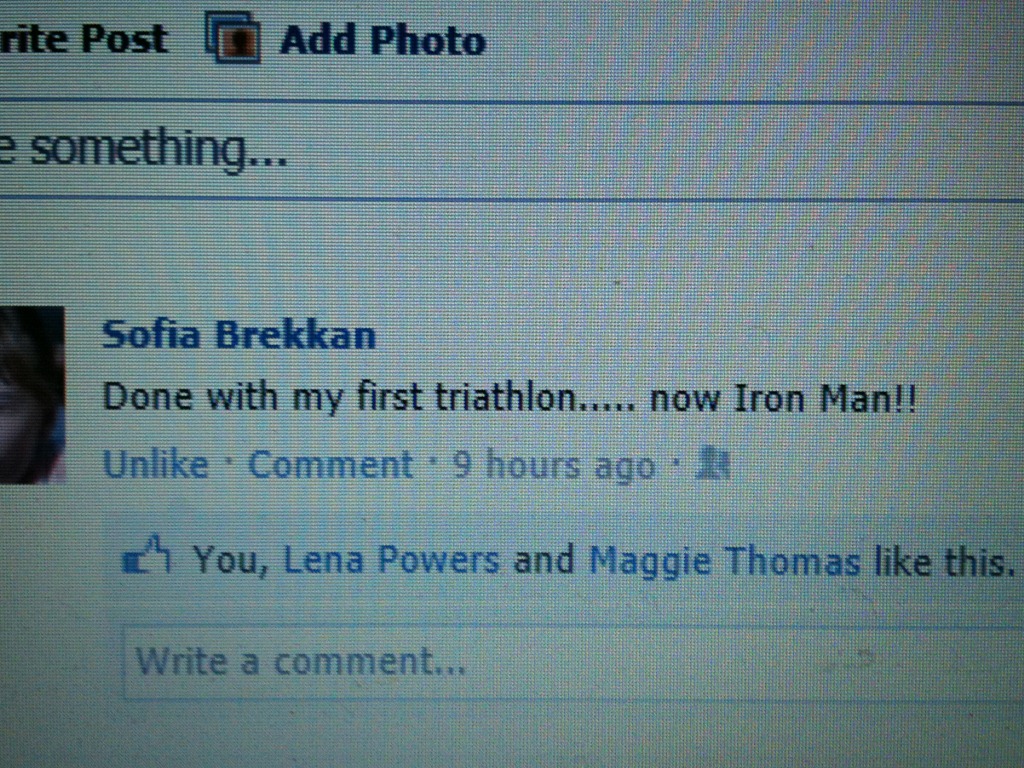The height and width of the screenshot is (768, 1024).
Task: Click 'Done with my first' post text
Action: [262, 397]
